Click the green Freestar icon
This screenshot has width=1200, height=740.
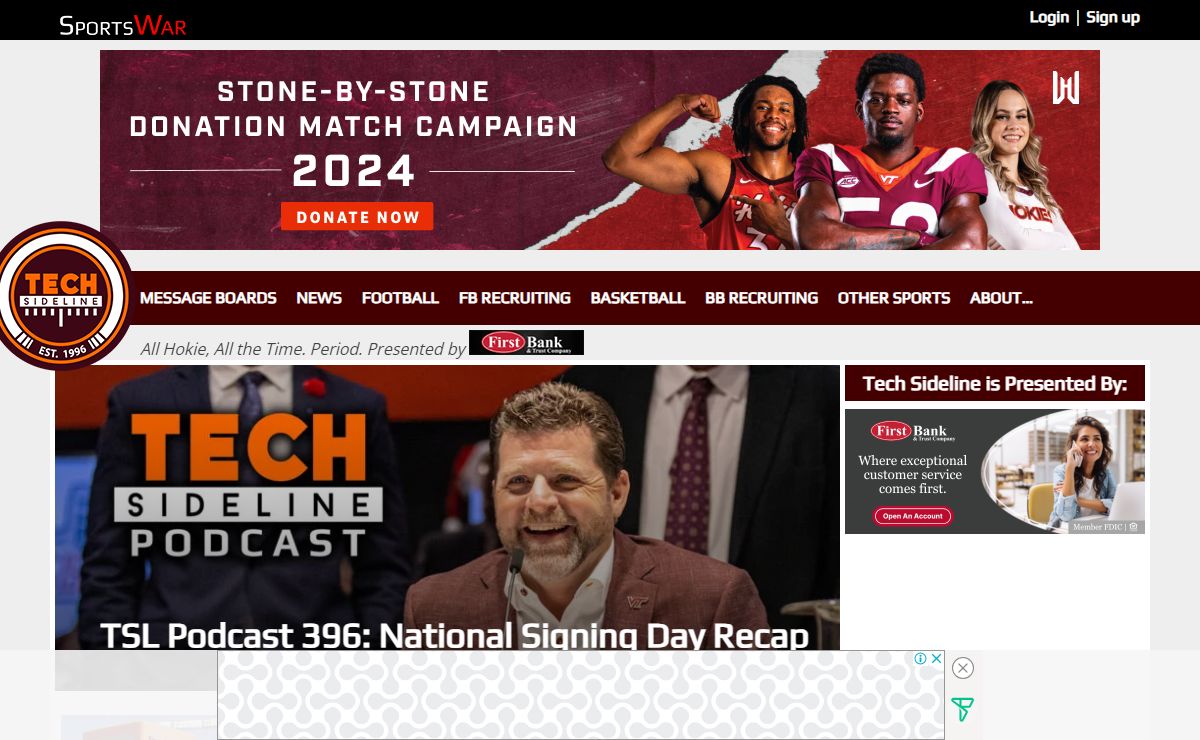pos(962,710)
